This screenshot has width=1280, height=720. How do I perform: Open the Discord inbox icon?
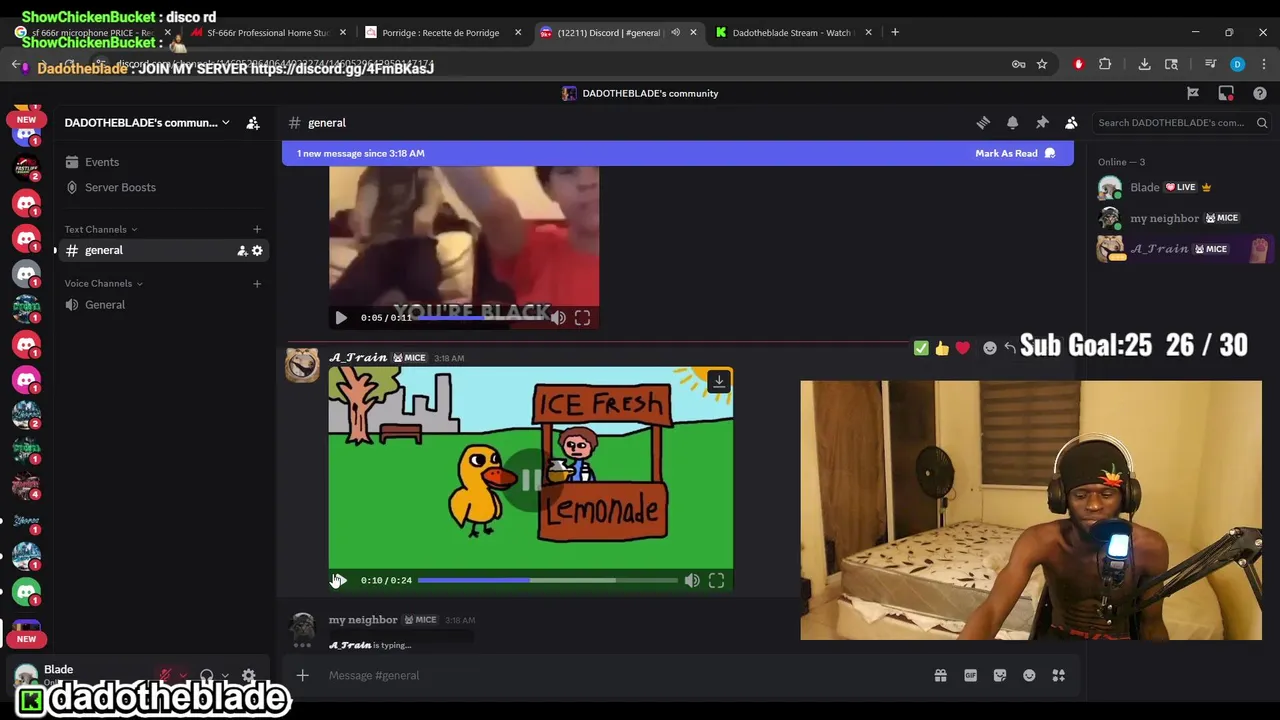1226,93
